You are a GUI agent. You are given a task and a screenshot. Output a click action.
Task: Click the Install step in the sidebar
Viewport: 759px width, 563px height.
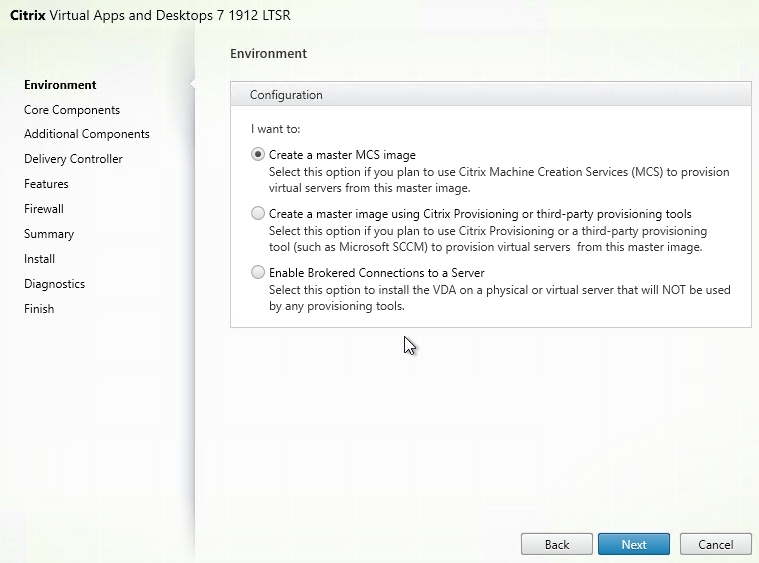(x=39, y=259)
